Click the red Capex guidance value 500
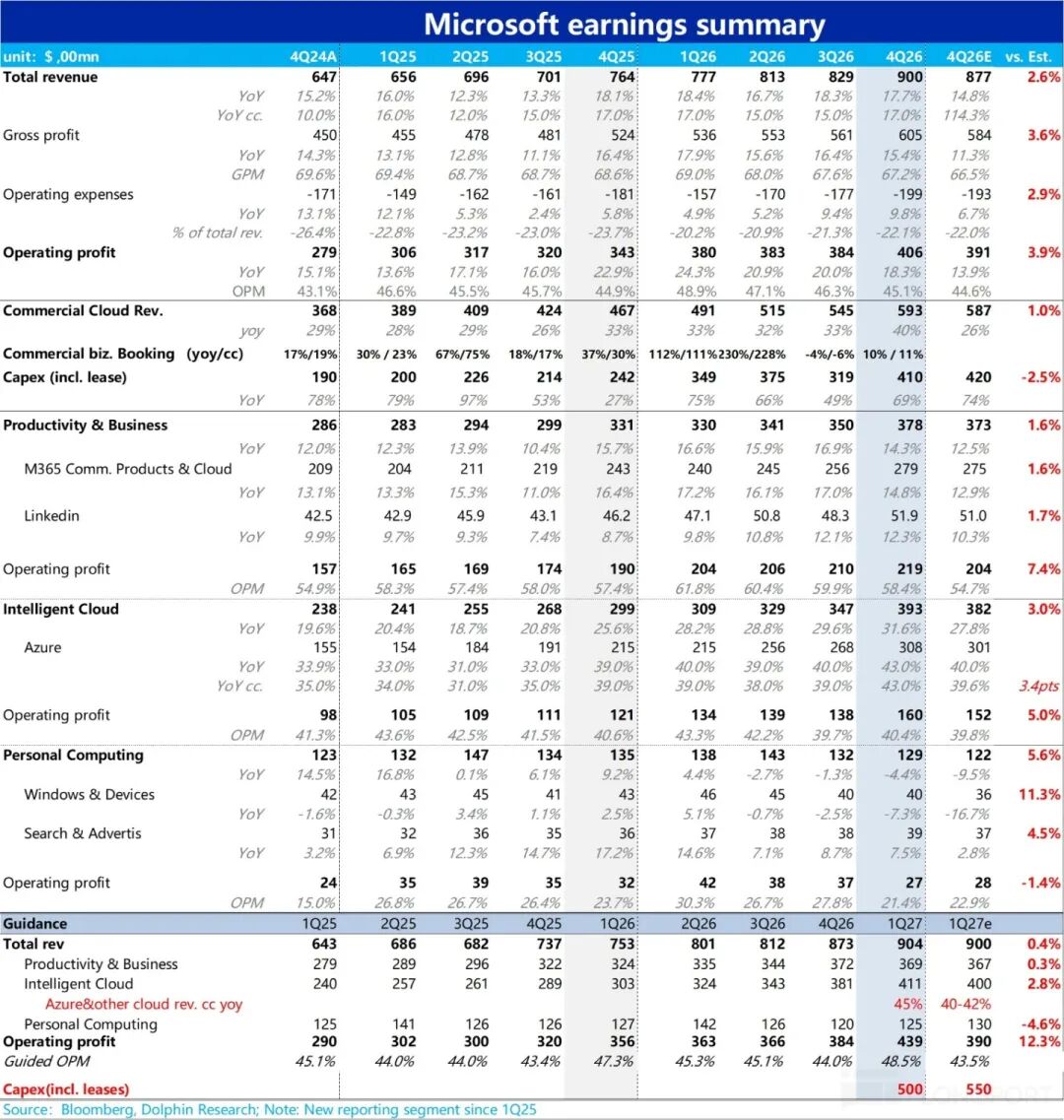Viewport: 1064px width, 1120px height. [x=909, y=1089]
